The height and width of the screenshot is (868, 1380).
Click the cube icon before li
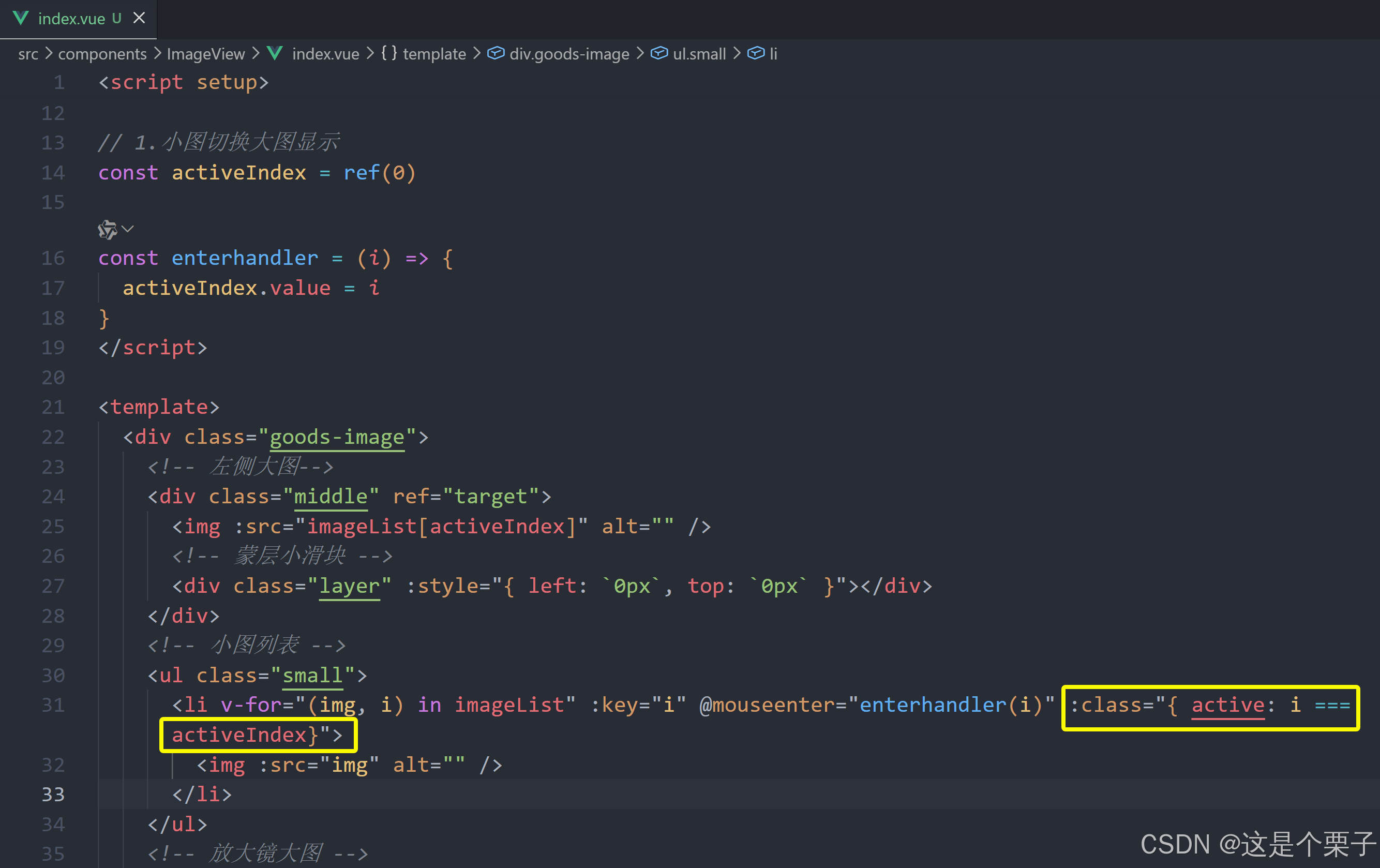(756, 53)
